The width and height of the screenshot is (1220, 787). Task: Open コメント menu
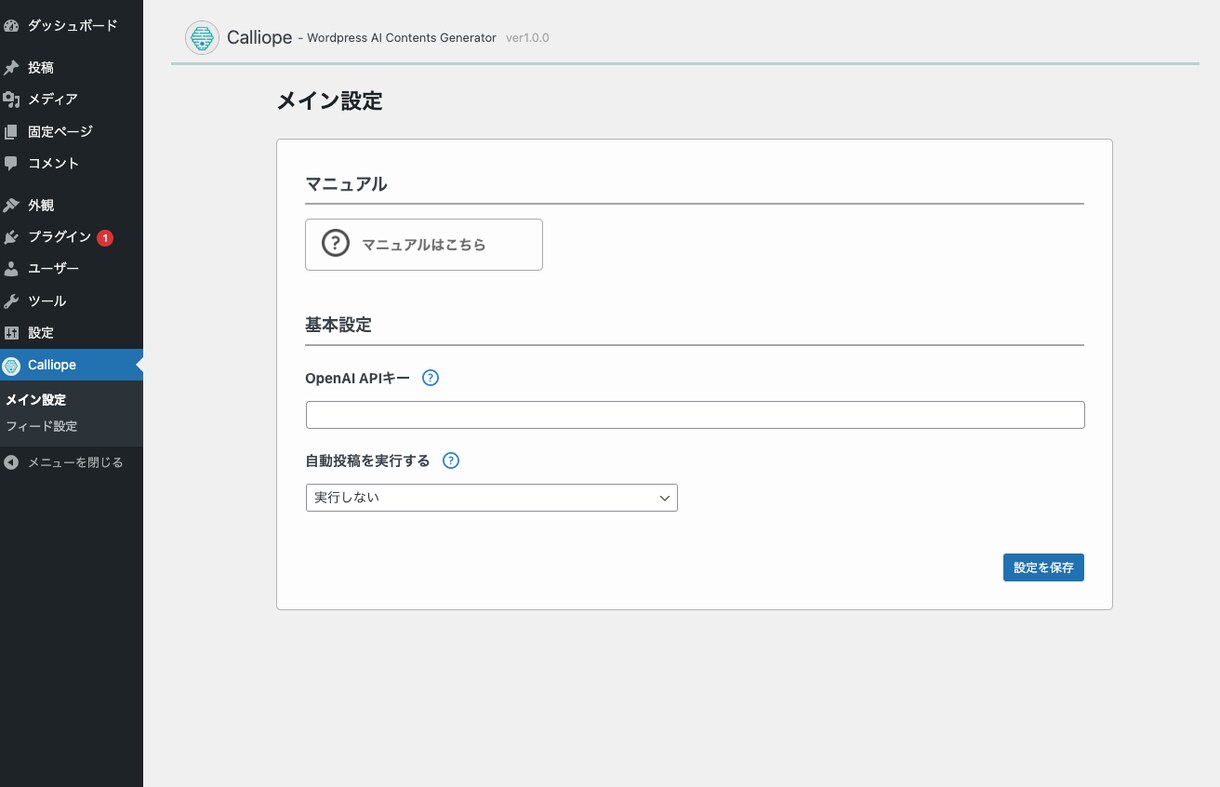[x=71, y=163]
